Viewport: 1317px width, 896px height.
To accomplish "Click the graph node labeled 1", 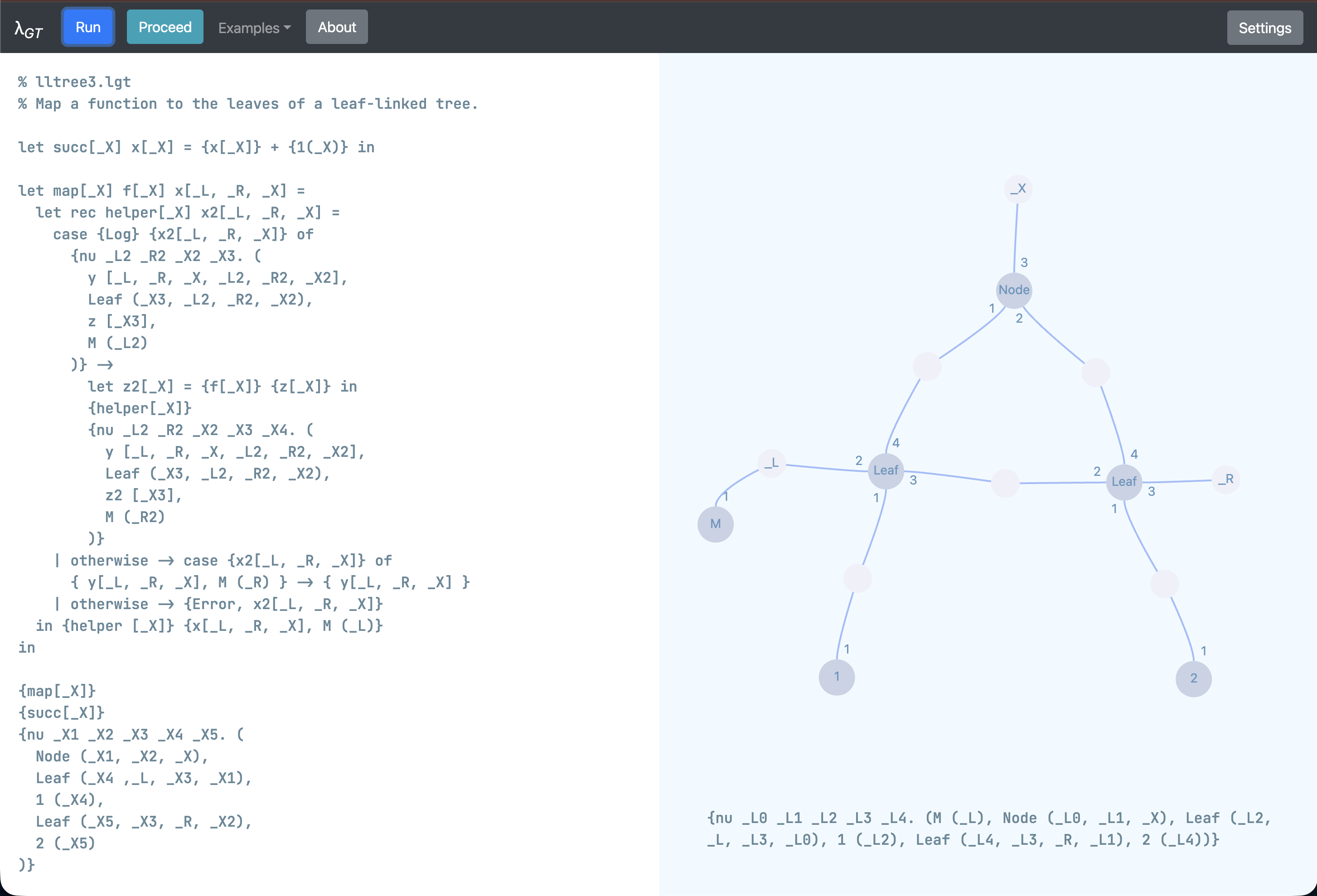I will pyautogui.click(x=837, y=677).
